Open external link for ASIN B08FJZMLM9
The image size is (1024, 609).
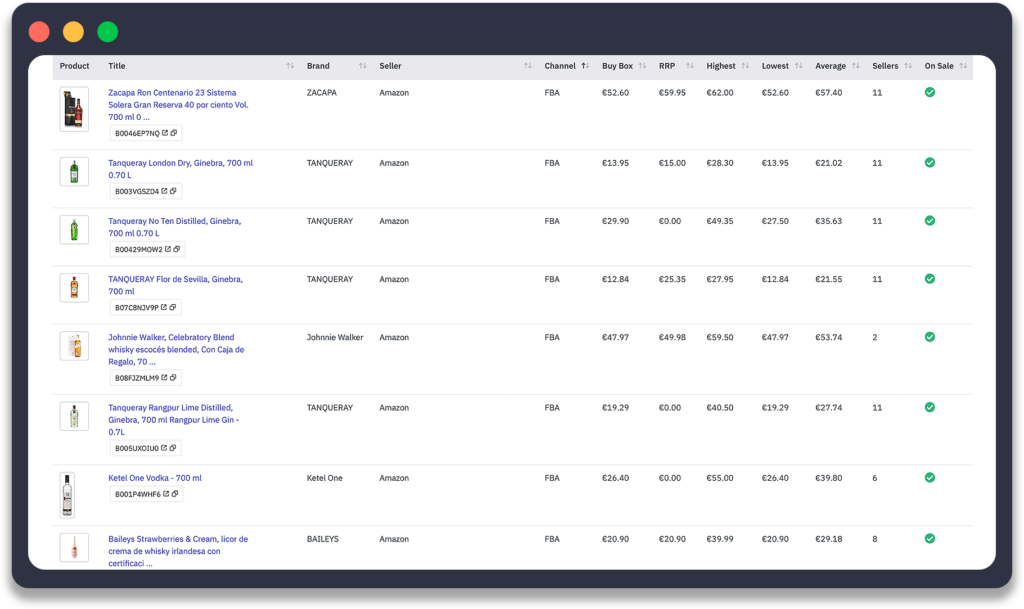click(165, 378)
